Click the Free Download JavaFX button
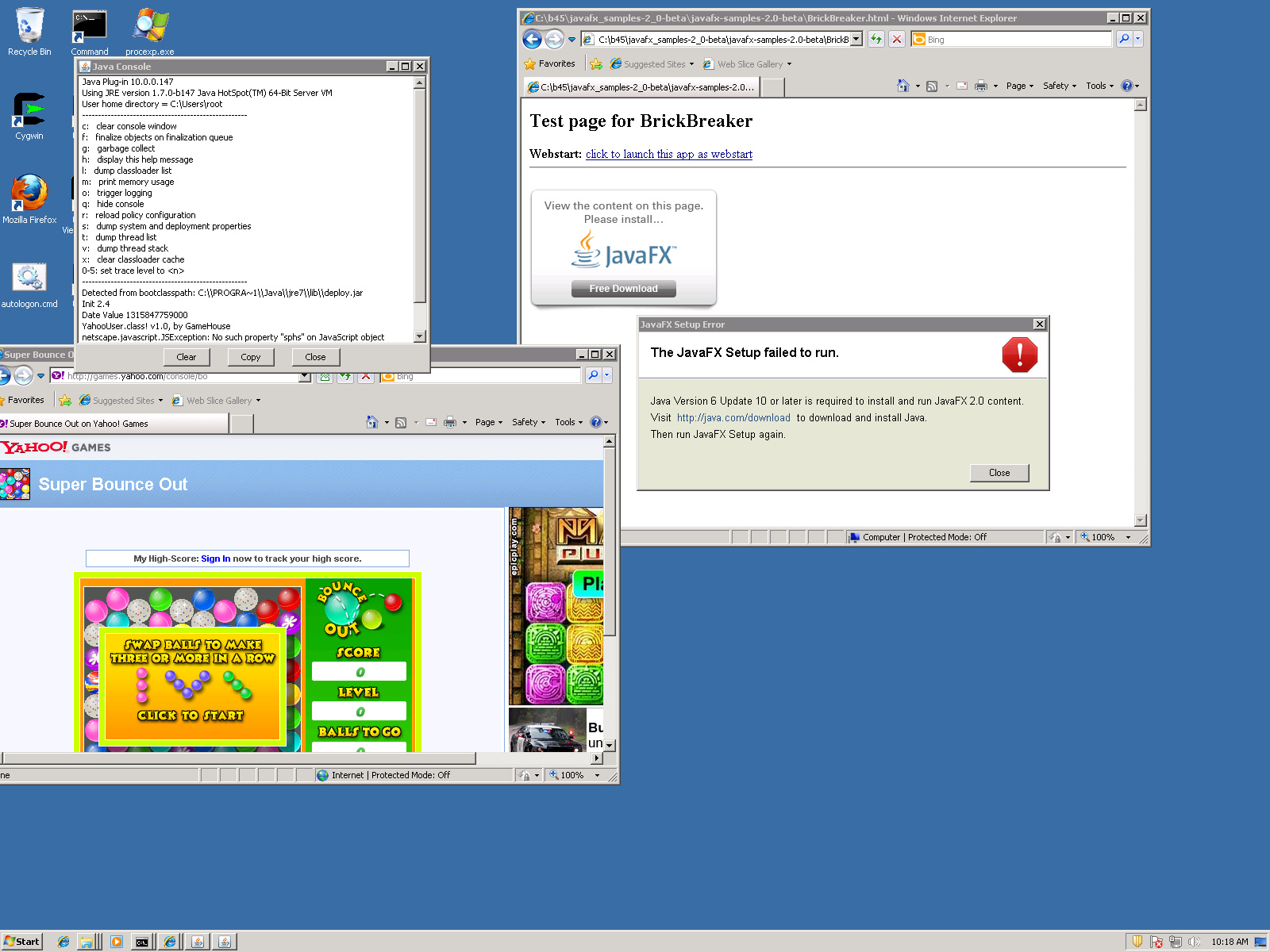 click(x=623, y=289)
